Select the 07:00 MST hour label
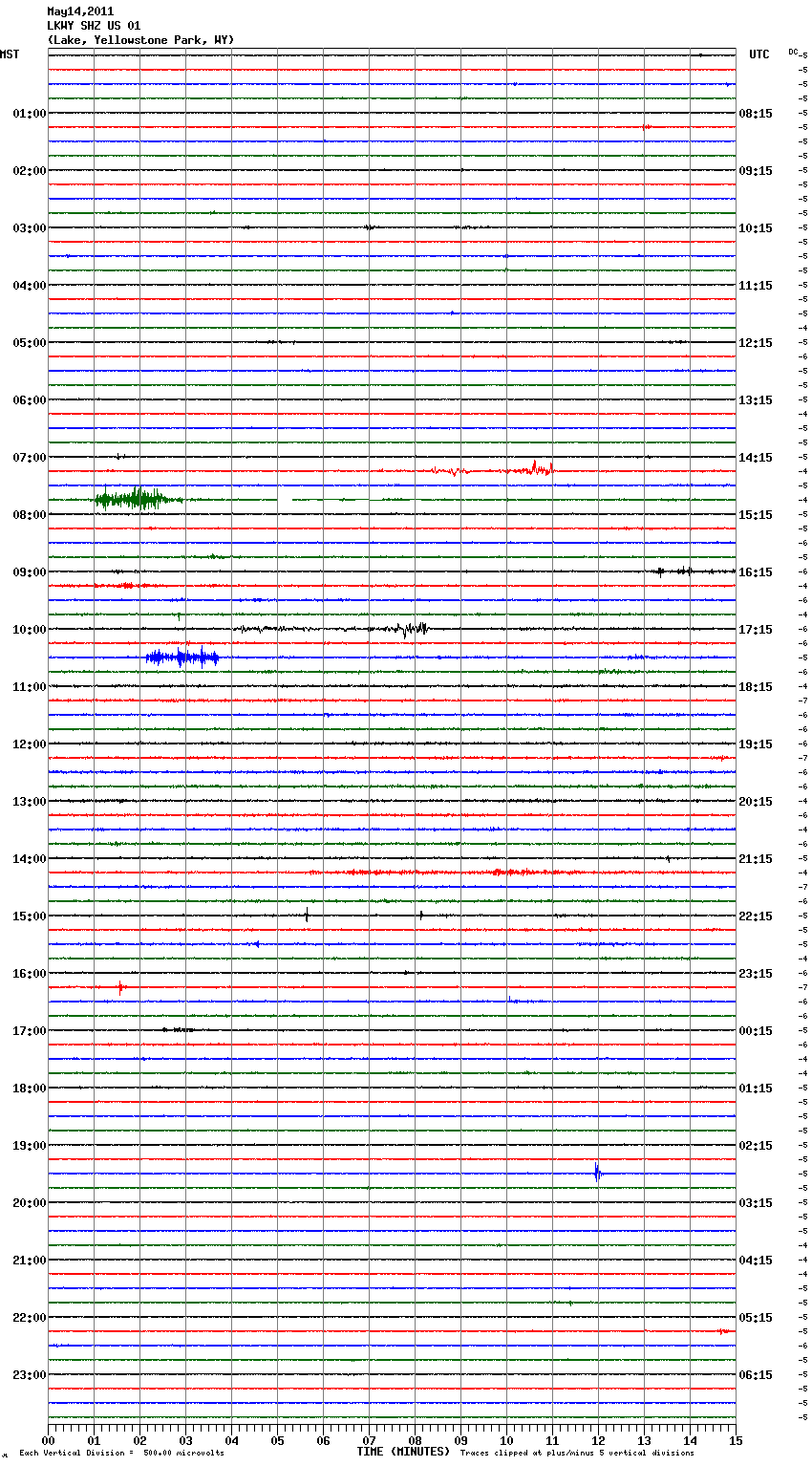 coord(30,458)
